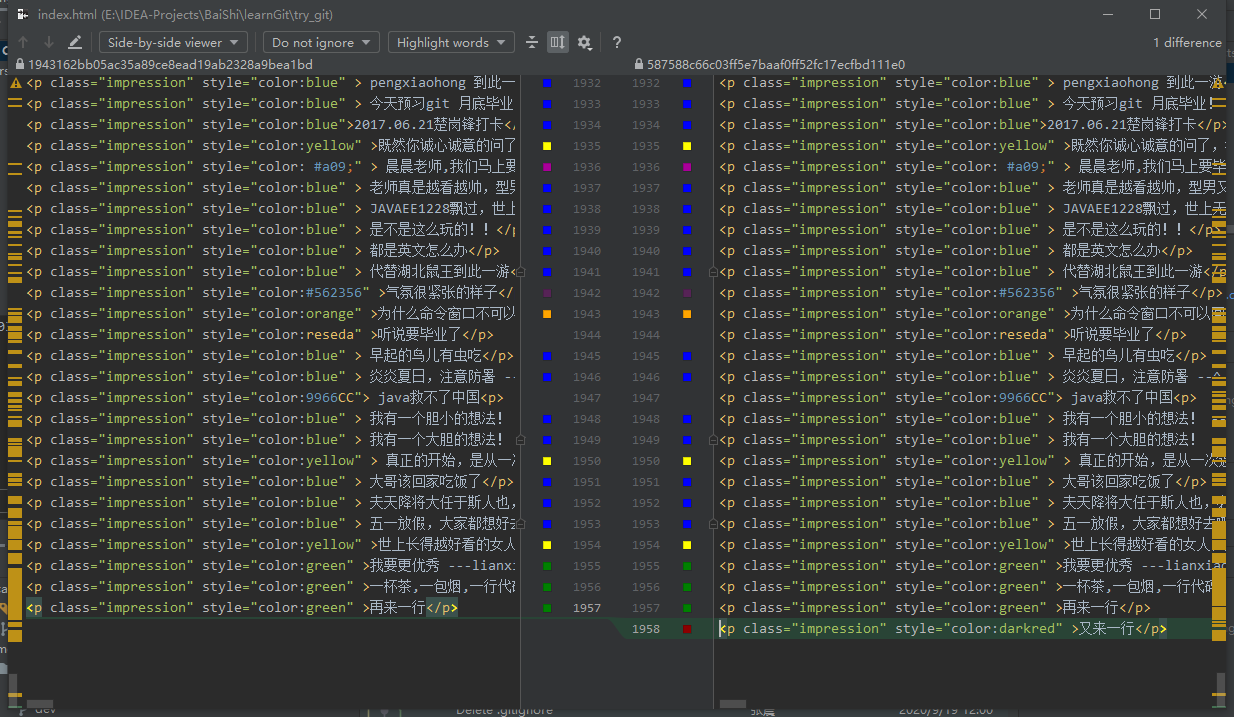Click the added line '又来一行' on right
The height and width of the screenshot is (717, 1234).
(943, 629)
